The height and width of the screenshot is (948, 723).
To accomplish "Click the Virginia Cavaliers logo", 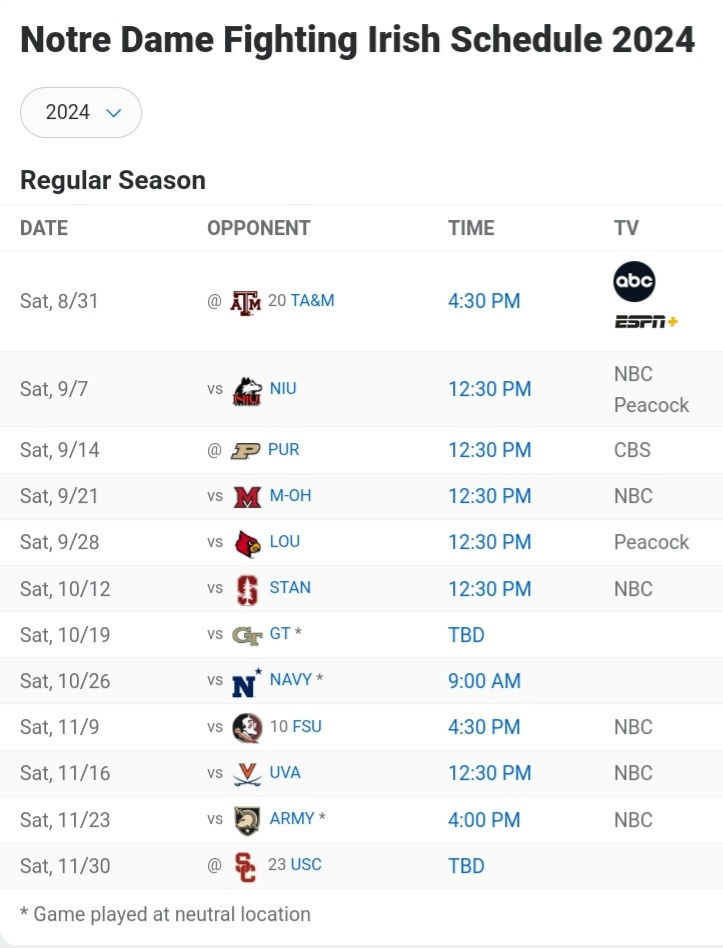I will (x=246, y=773).
